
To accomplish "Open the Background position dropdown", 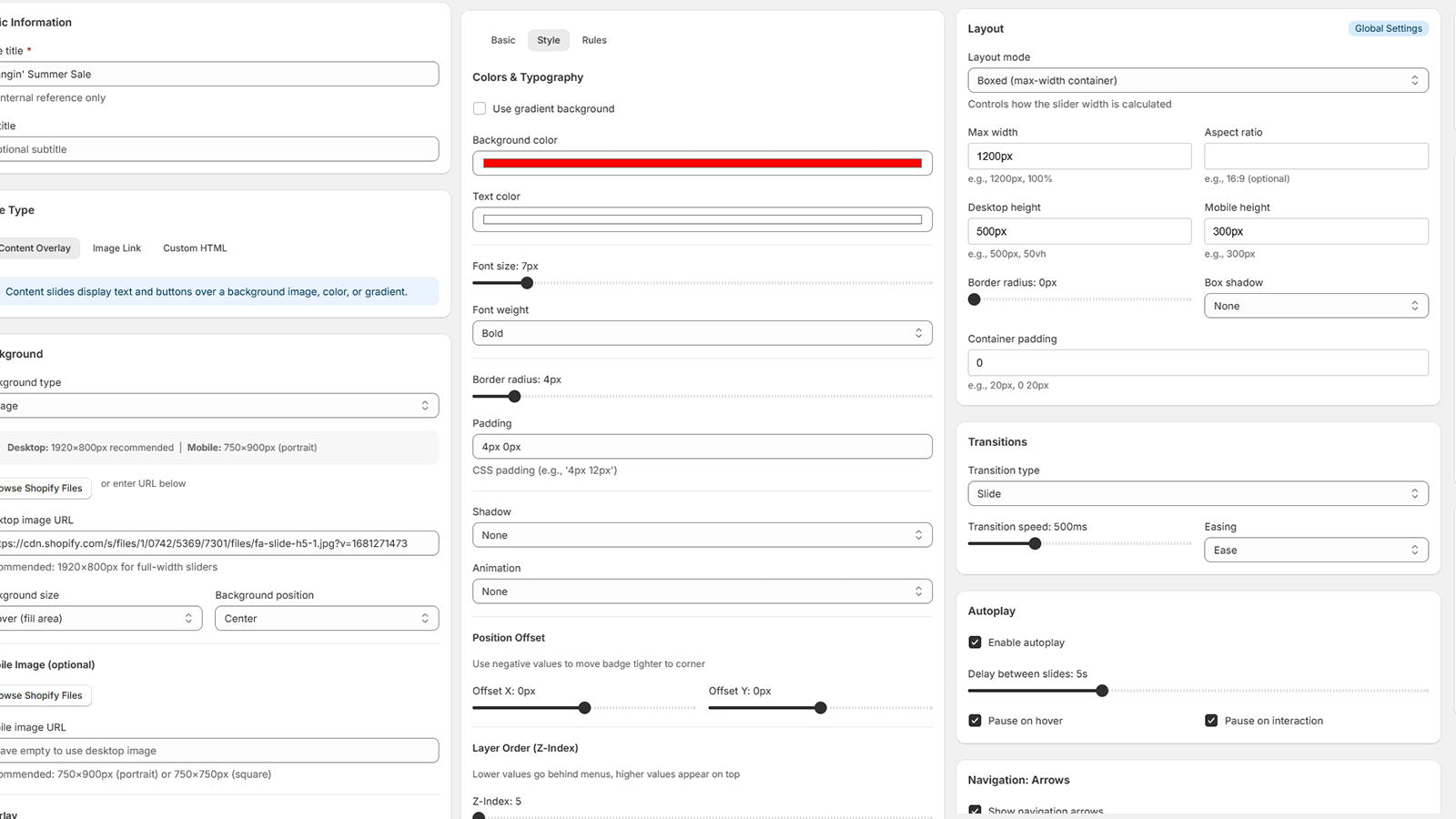I will click(326, 618).
